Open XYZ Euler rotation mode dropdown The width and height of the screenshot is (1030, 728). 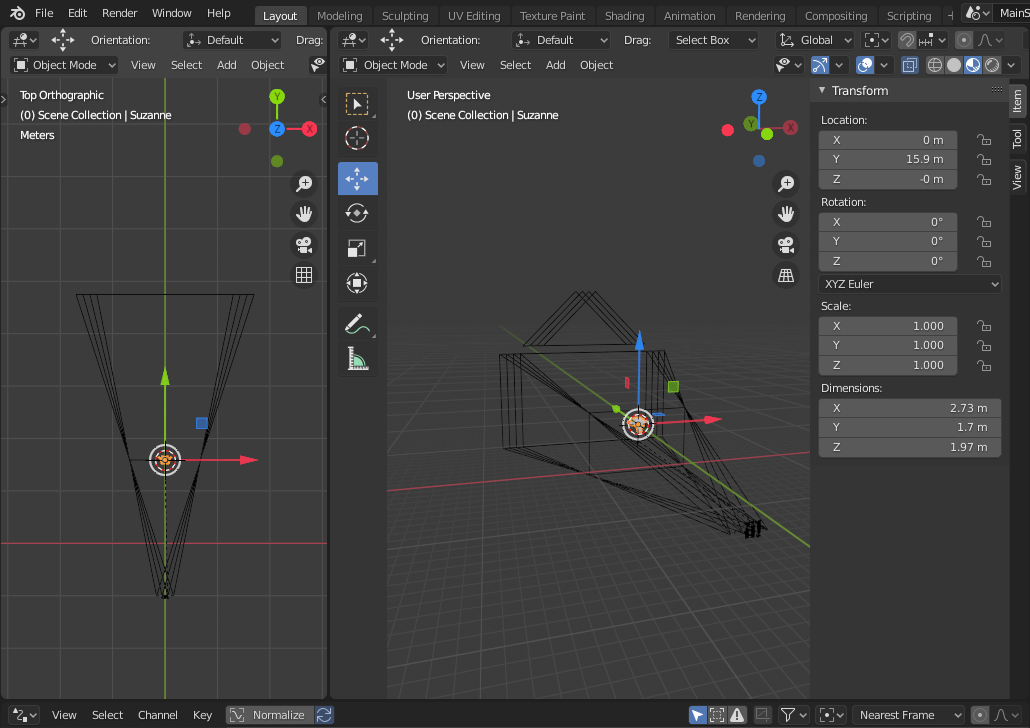tap(910, 284)
